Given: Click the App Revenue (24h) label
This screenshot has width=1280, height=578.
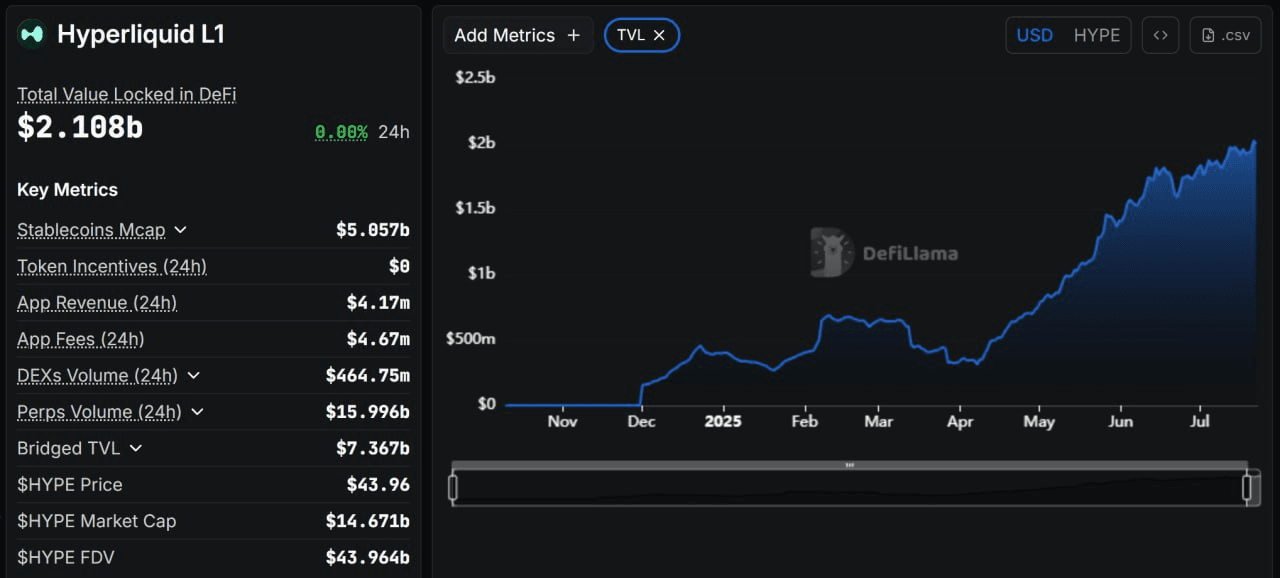Looking at the screenshot, I should 97,303.
